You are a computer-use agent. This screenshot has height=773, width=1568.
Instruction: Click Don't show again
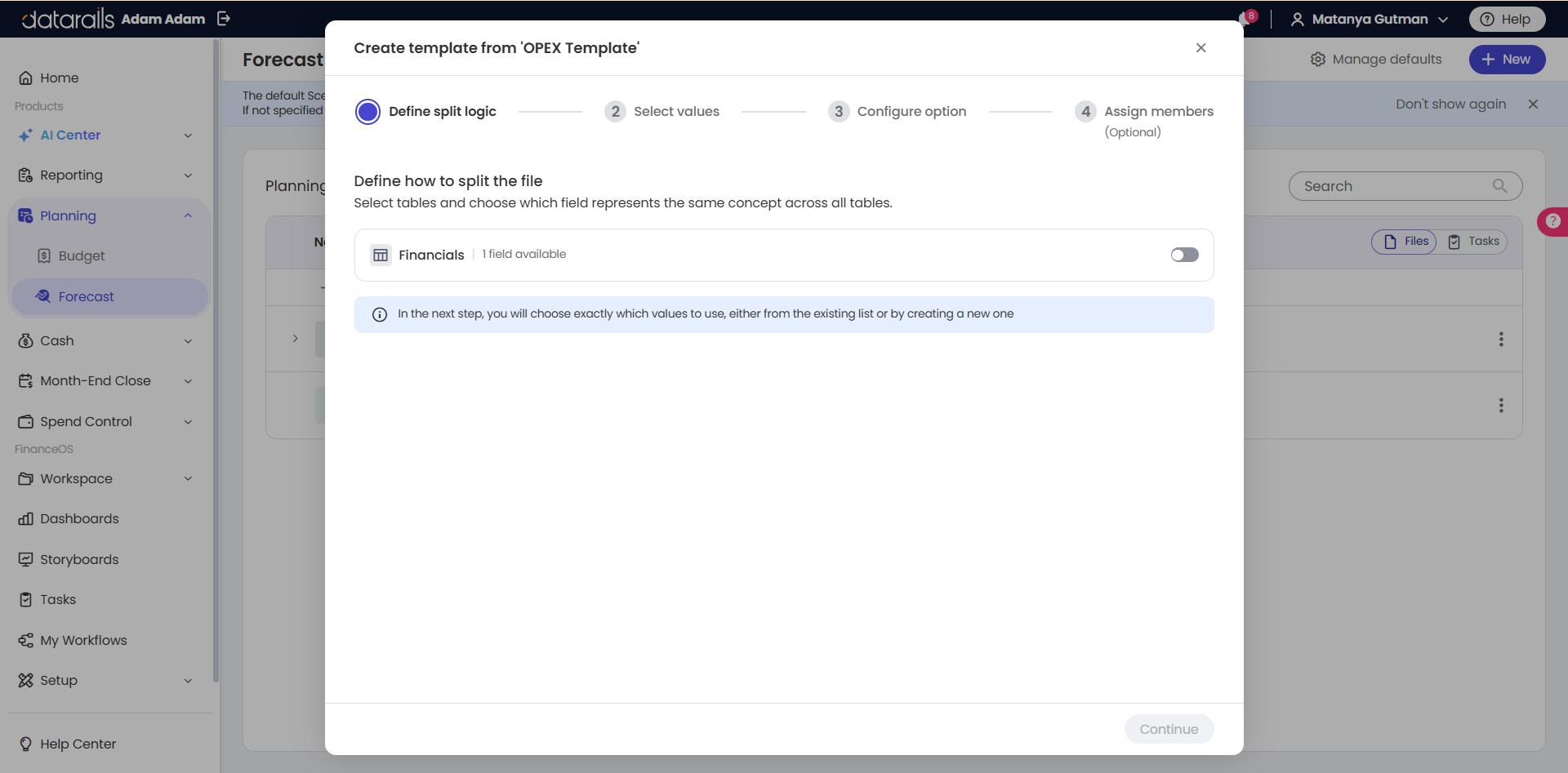(x=1450, y=104)
